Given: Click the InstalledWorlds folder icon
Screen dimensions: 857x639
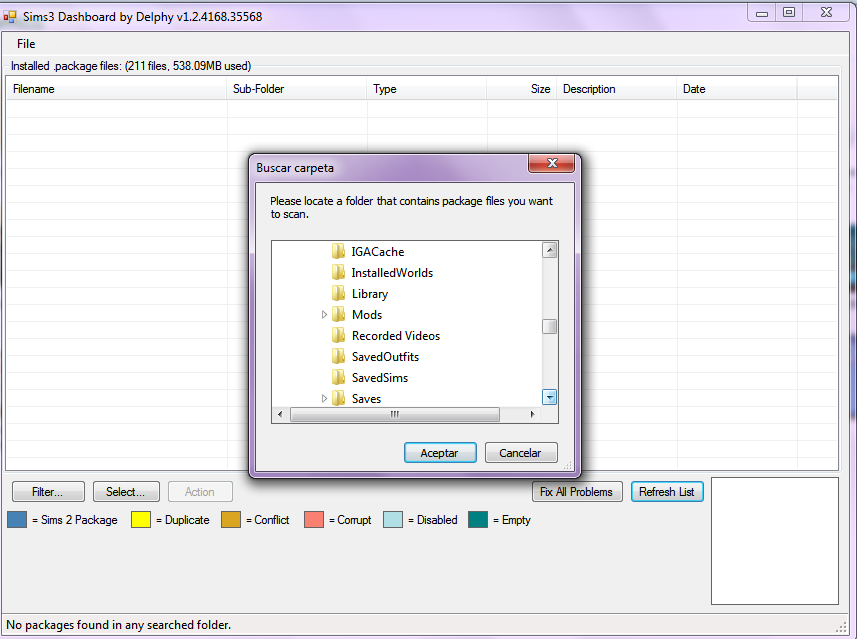Looking at the screenshot, I should click(339, 272).
